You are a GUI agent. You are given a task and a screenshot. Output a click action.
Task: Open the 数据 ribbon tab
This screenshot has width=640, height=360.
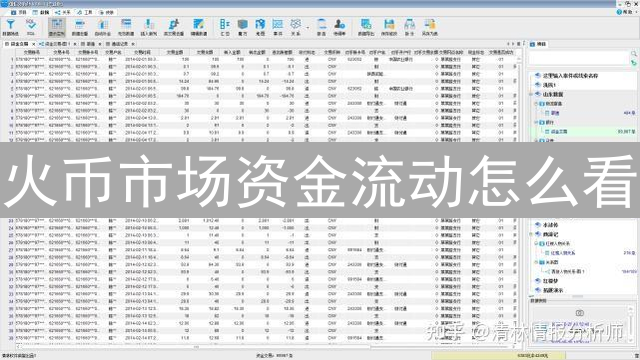pyautogui.click(x=40, y=13)
